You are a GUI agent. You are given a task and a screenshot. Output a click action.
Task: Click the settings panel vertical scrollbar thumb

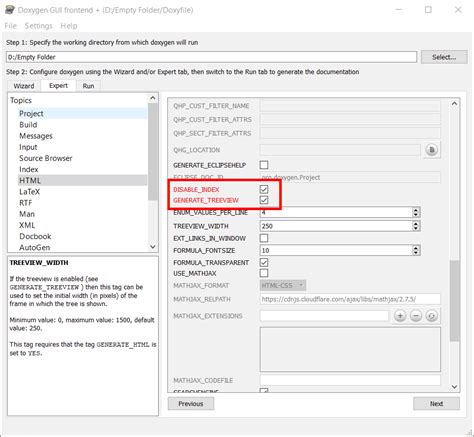(454, 301)
